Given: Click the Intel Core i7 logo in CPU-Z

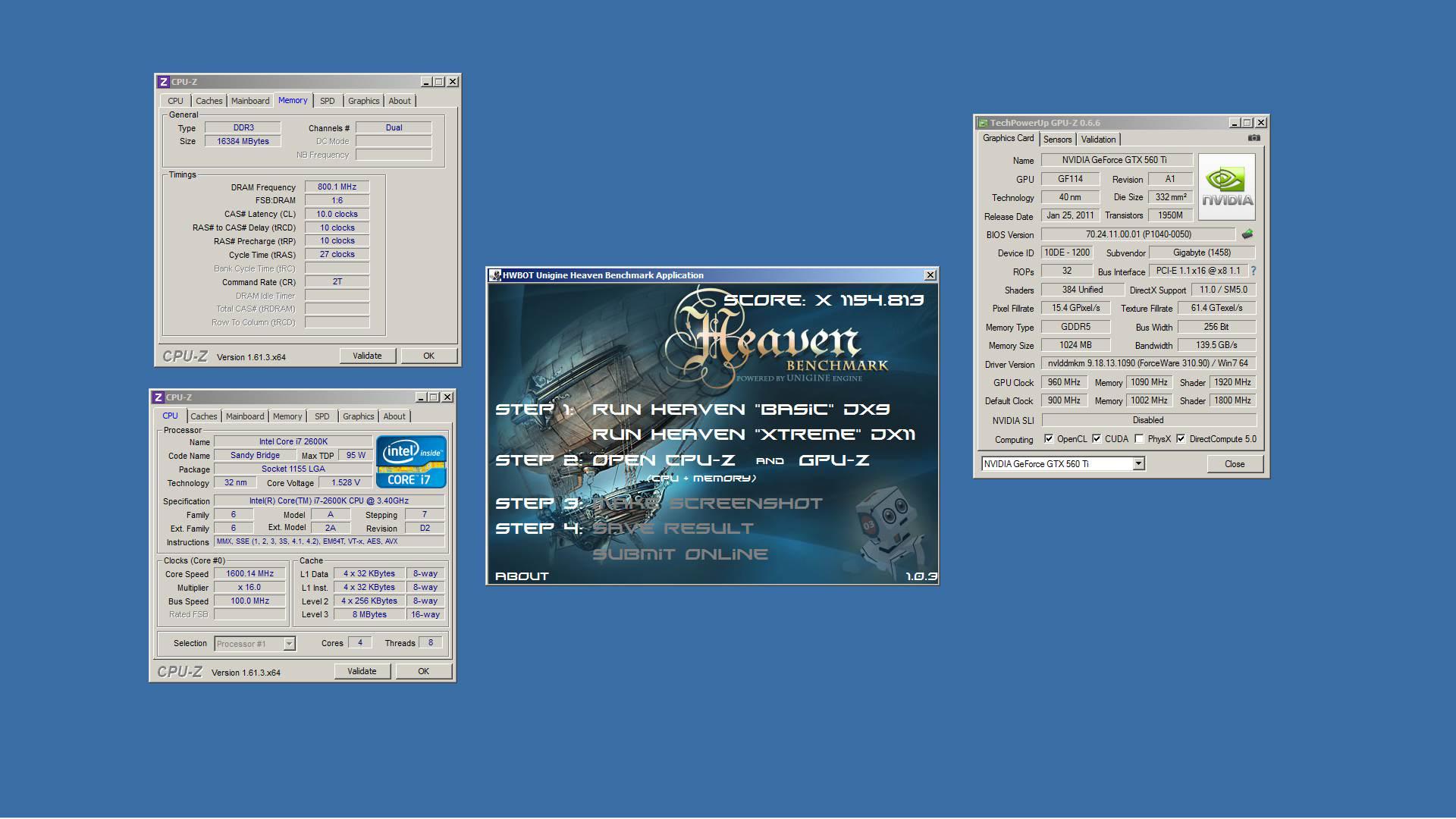Looking at the screenshot, I should (x=411, y=461).
